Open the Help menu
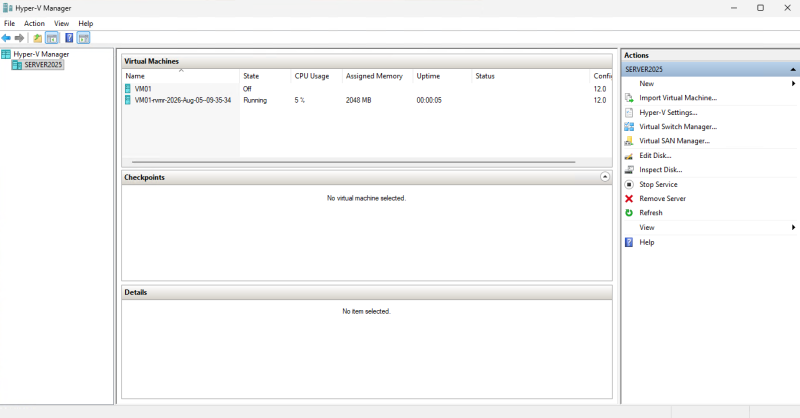 (x=86, y=23)
